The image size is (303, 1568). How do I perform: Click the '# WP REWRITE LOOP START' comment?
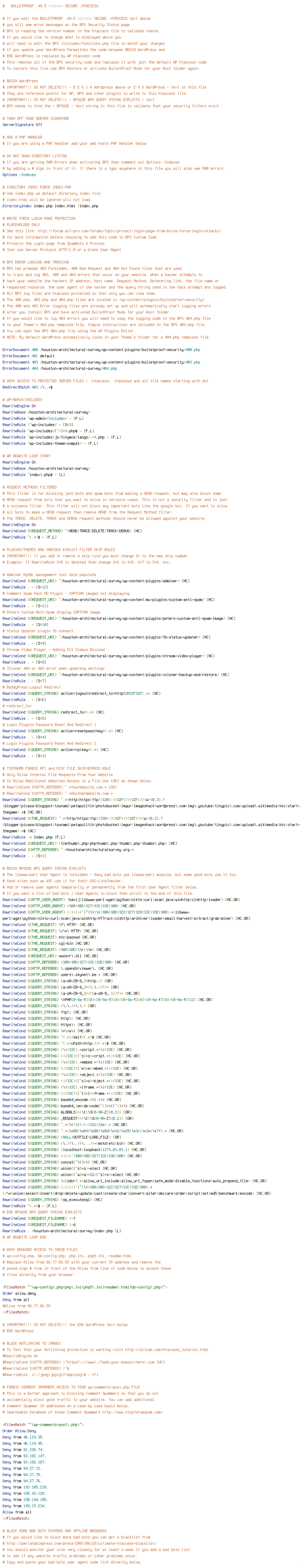[26, 456]
